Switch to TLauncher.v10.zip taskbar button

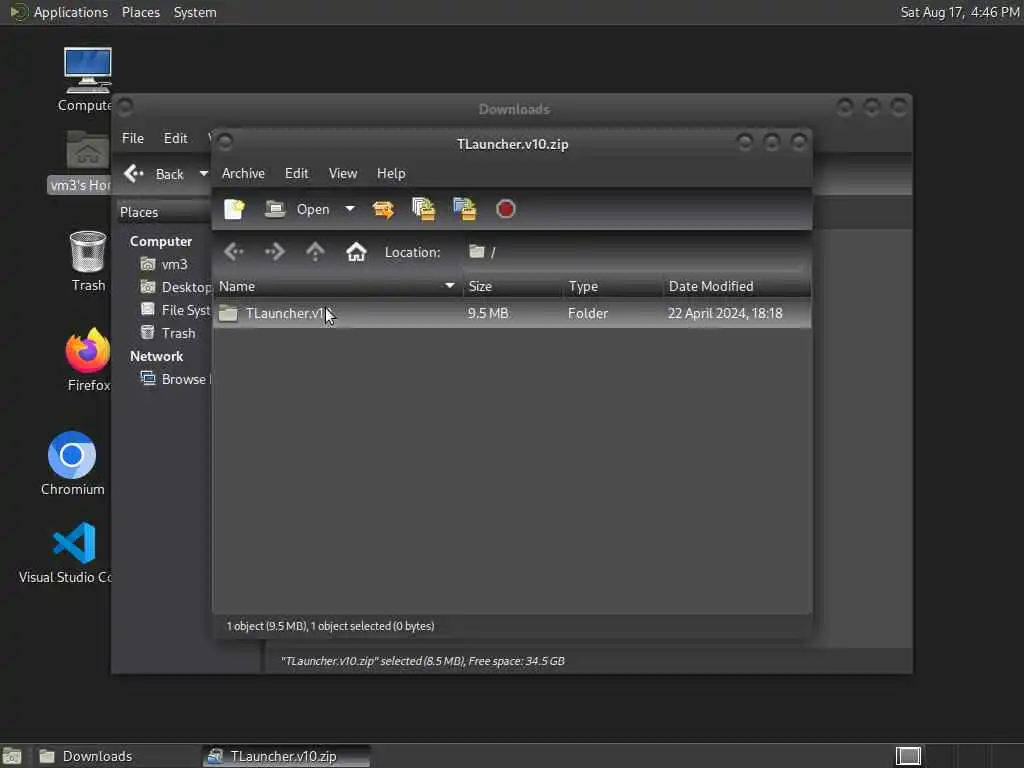285,756
